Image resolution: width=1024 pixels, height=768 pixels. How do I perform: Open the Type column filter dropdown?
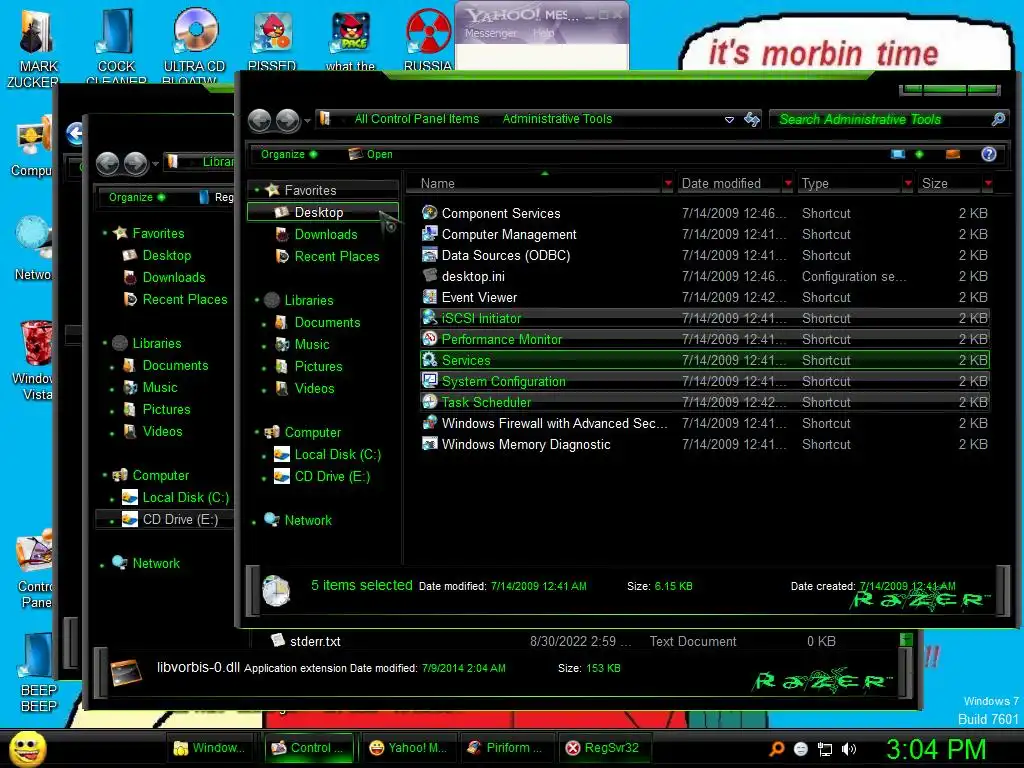(907, 184)
